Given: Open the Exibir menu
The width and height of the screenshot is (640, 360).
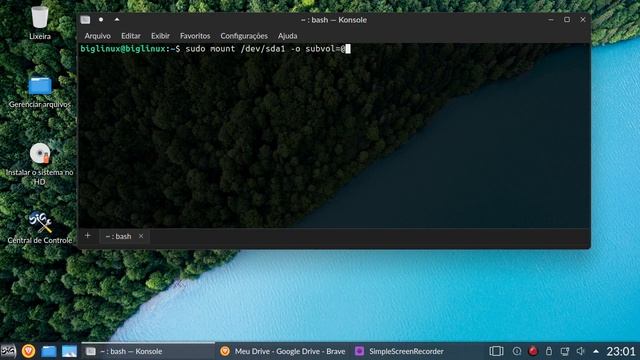Looking at the screenshot, I should point(160,36).
